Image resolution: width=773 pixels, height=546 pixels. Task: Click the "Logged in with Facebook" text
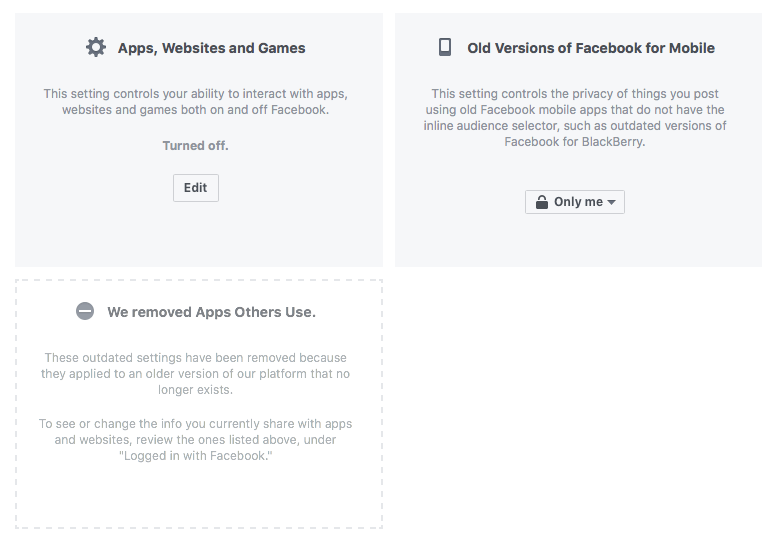(196, 456)
